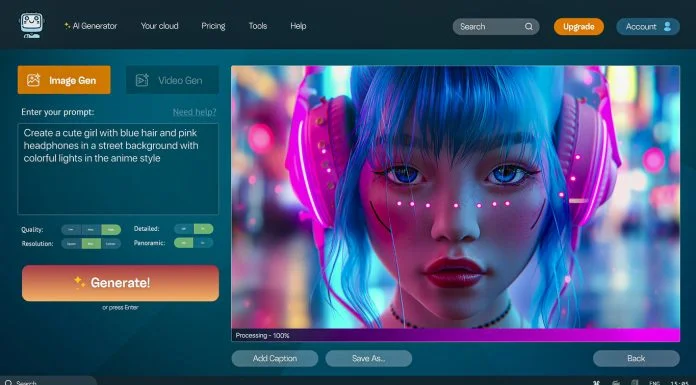Click inside the prompt text box
The image size is (696, 385).
tap(118, 169)
